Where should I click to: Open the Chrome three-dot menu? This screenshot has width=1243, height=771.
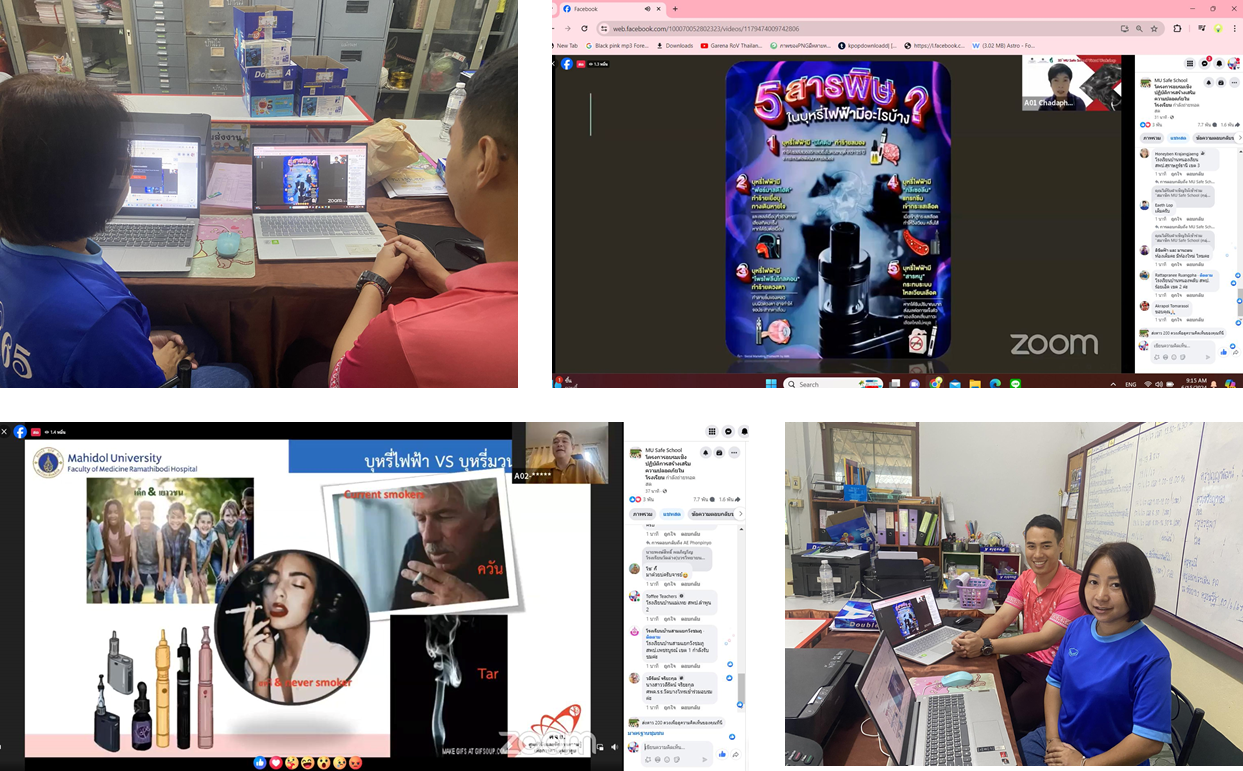1235,29
